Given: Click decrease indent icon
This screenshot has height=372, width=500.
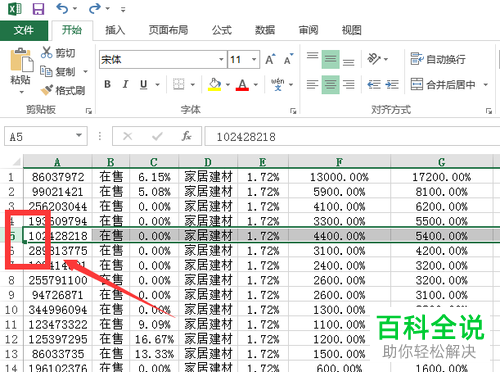Looking at the screenshot, I should tap(374, 84).
